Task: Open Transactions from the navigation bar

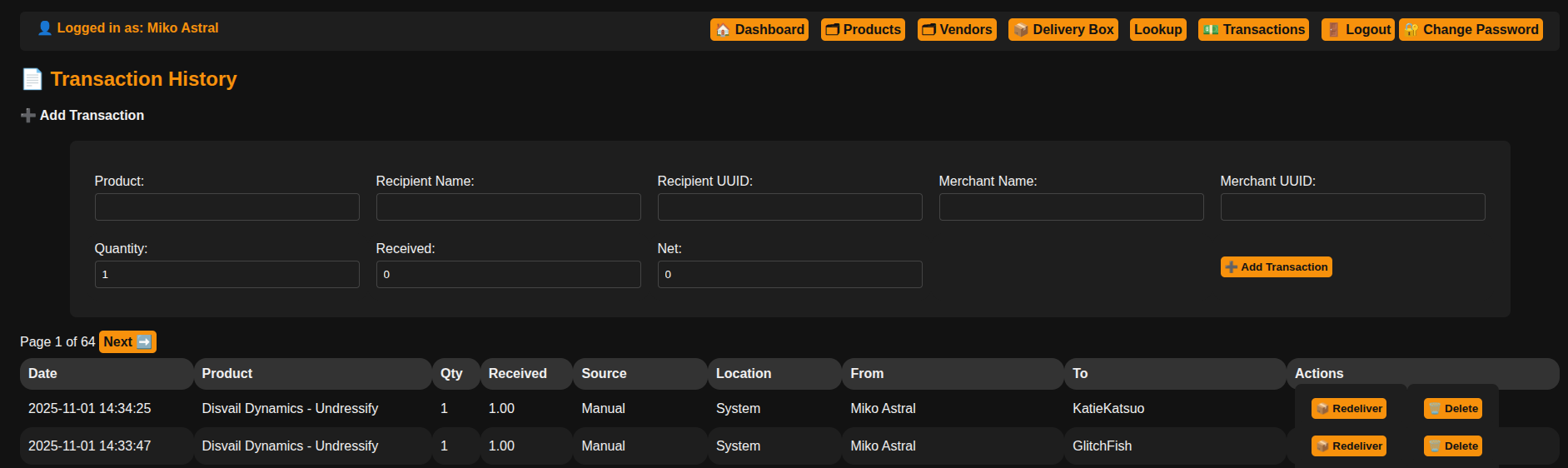Action: (x=1253, y=30)
